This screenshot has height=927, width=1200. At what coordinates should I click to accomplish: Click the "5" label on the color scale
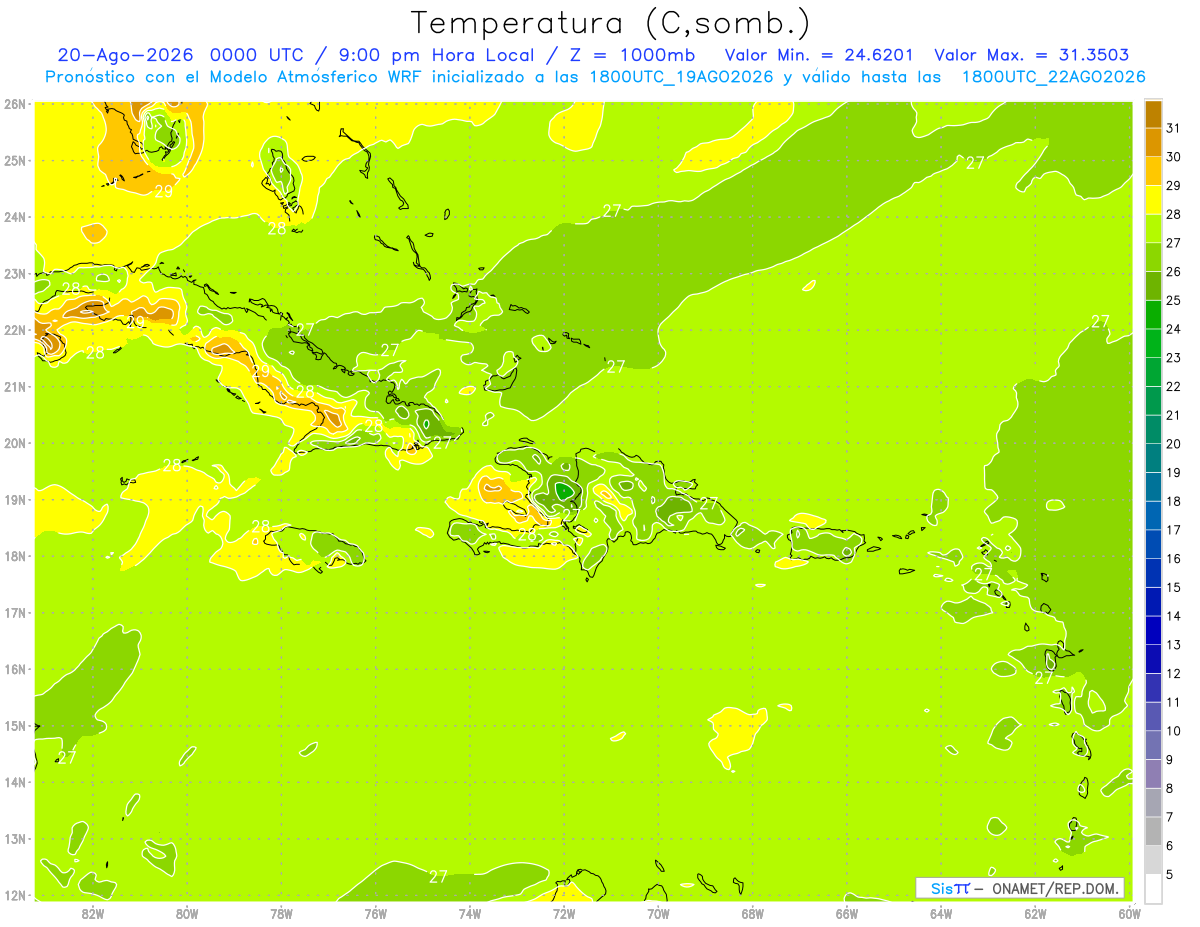point(1171,874)
